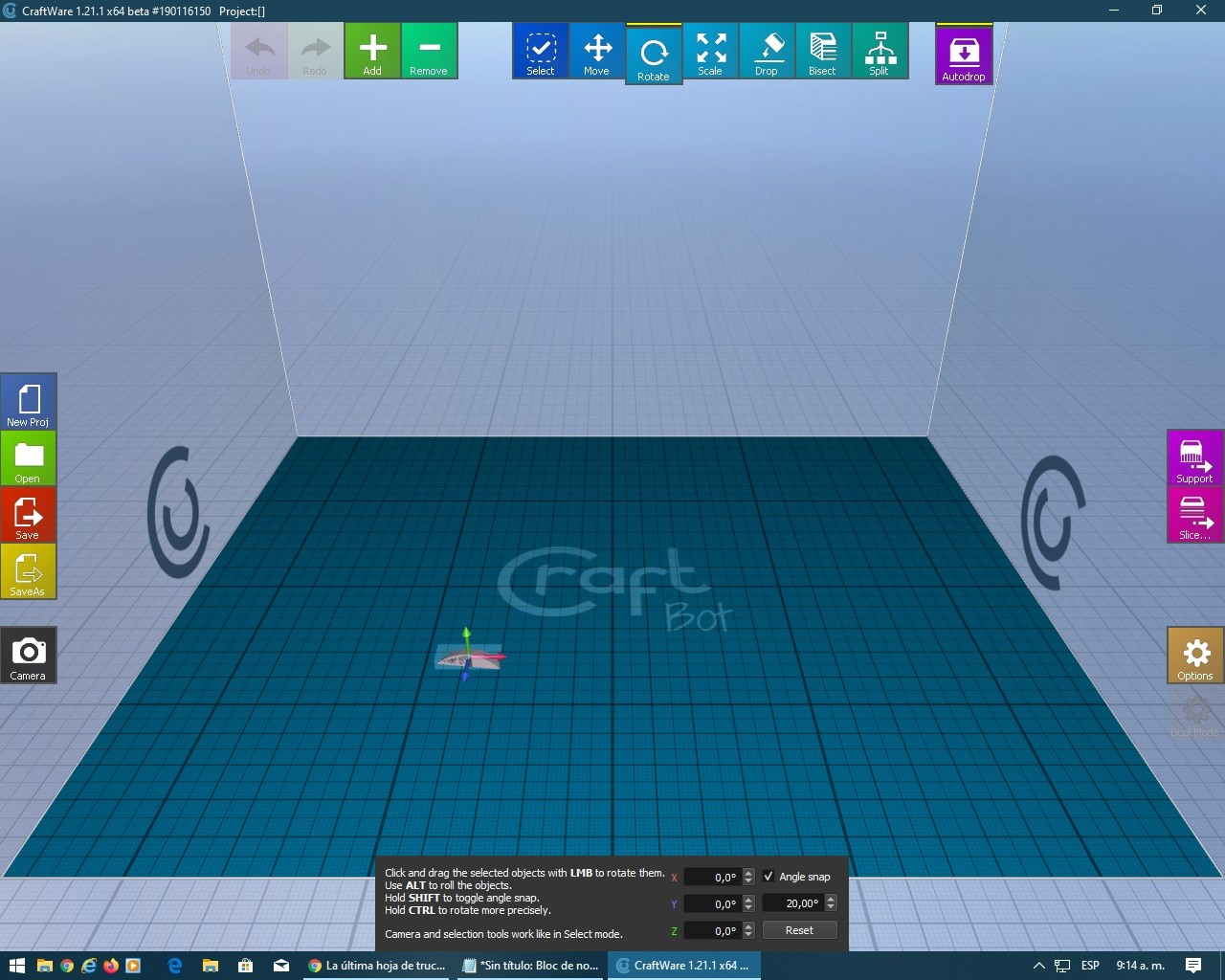Open the Bisect tool

click(x=822, y=52)
